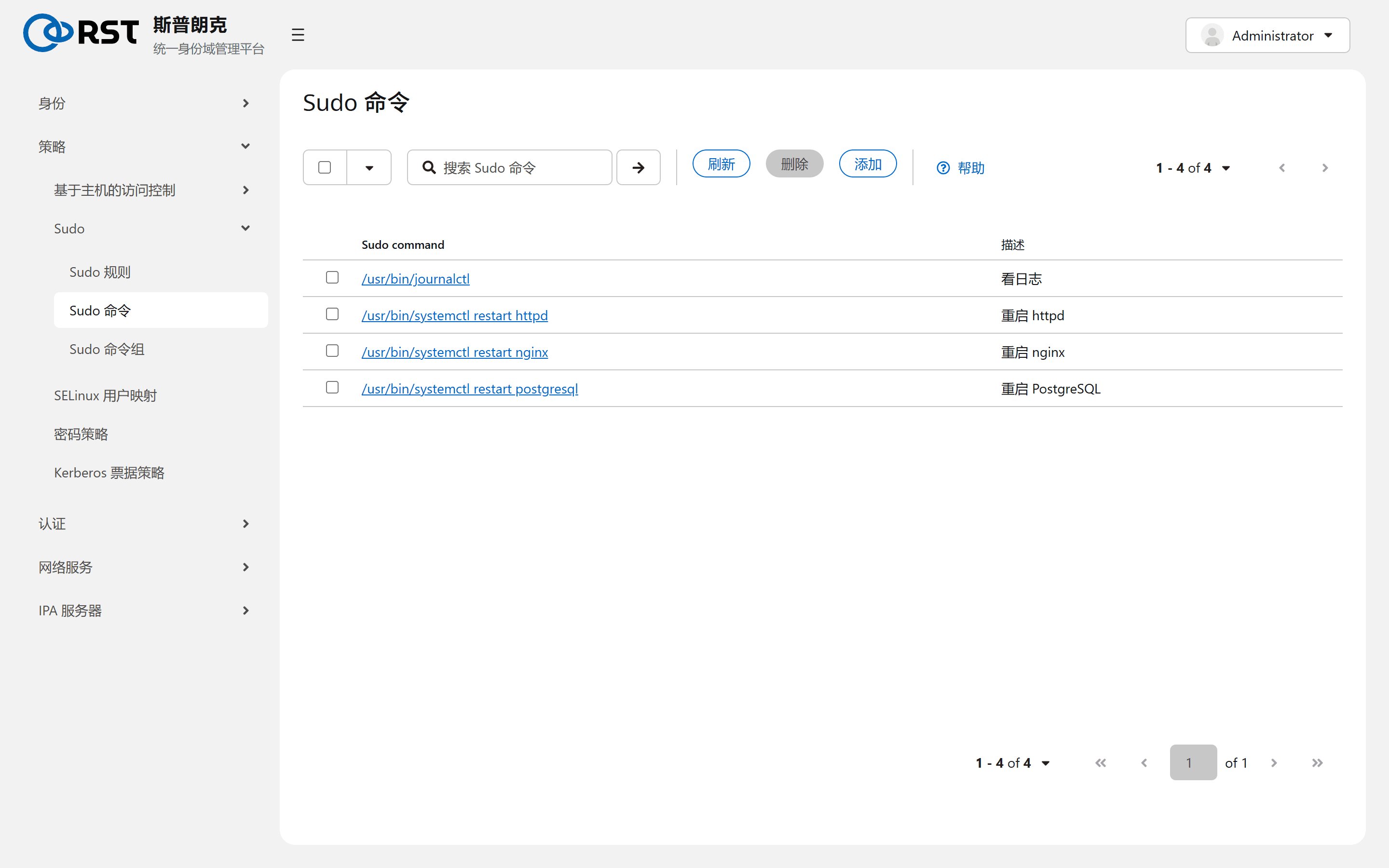Click top toolbar previous page arrow
Viewport: 1389px width, 868px height.
tap(1281, 168)
